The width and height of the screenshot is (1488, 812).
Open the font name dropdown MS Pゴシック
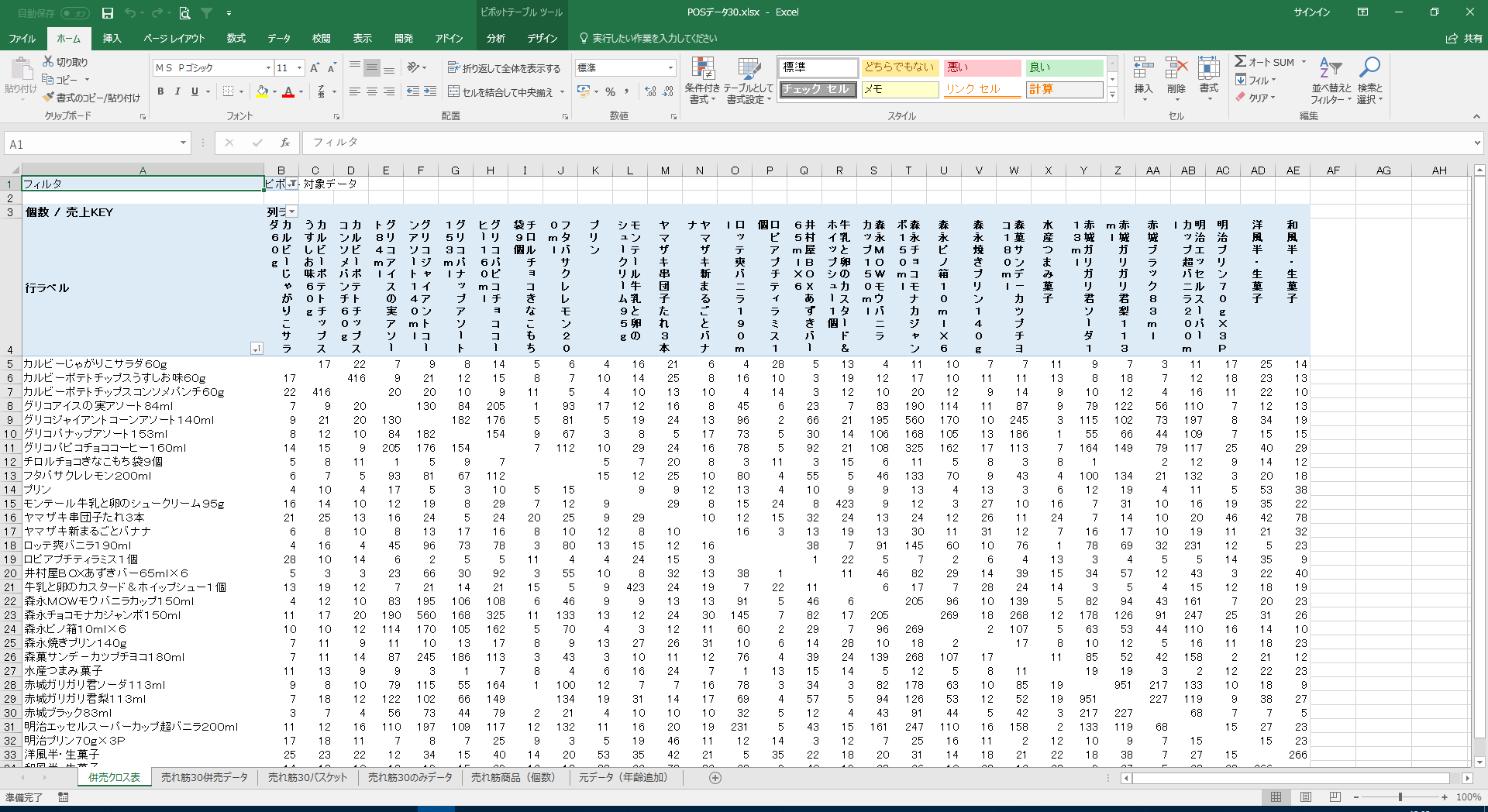pyautogui.click(x=268, y=68)
